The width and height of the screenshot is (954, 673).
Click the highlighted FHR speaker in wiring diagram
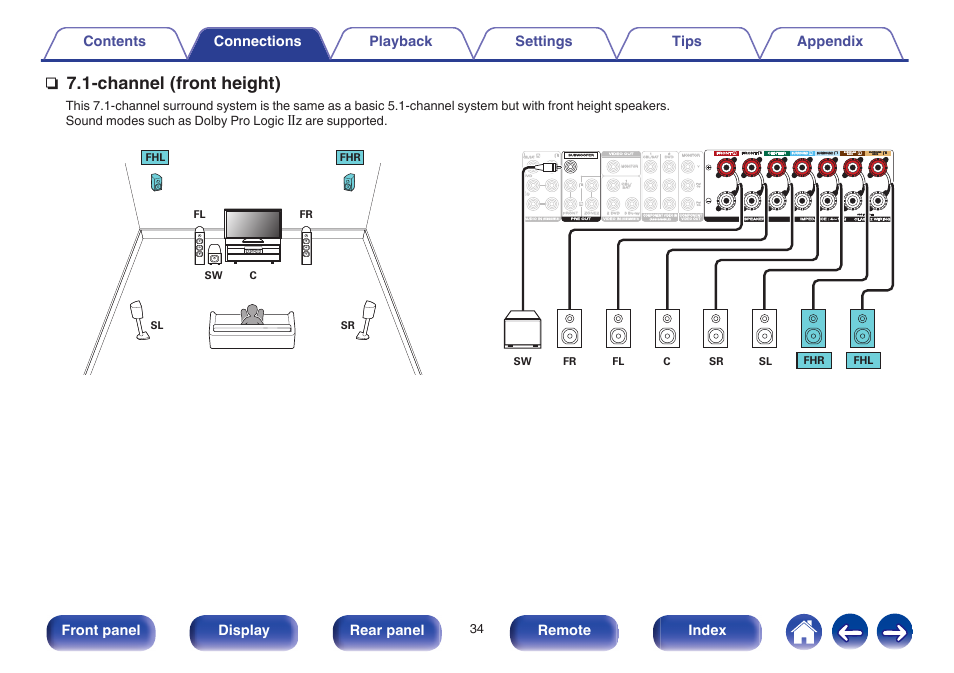pos(813,329)
